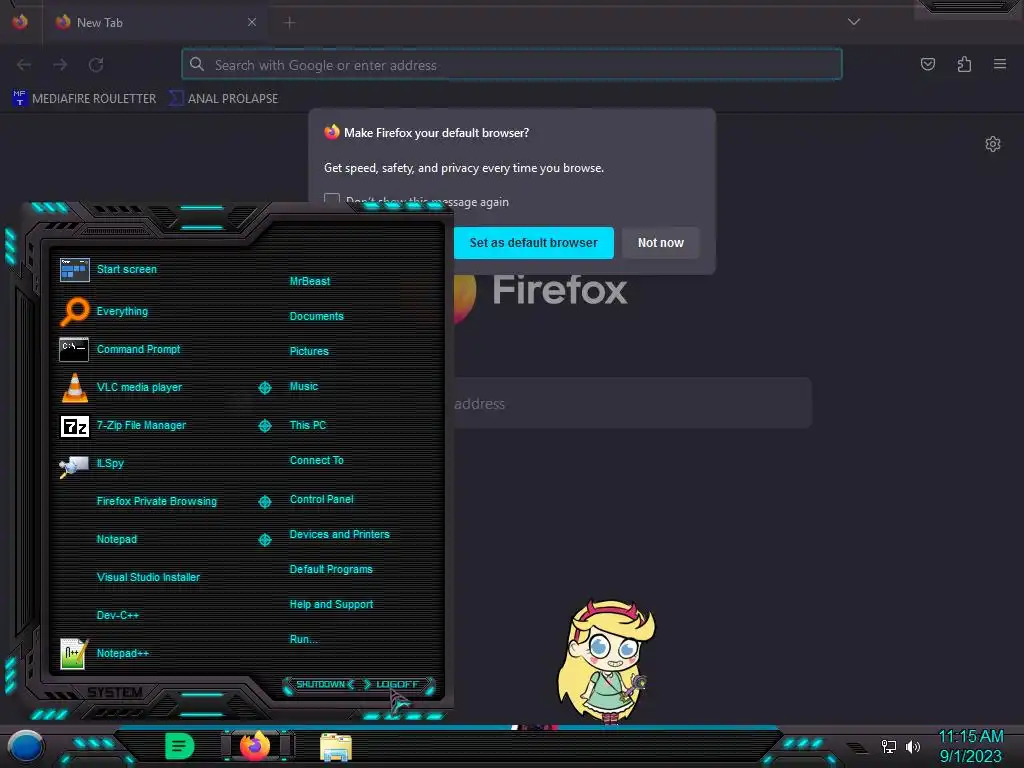Focus the Firefox address bar

point(512,65)
